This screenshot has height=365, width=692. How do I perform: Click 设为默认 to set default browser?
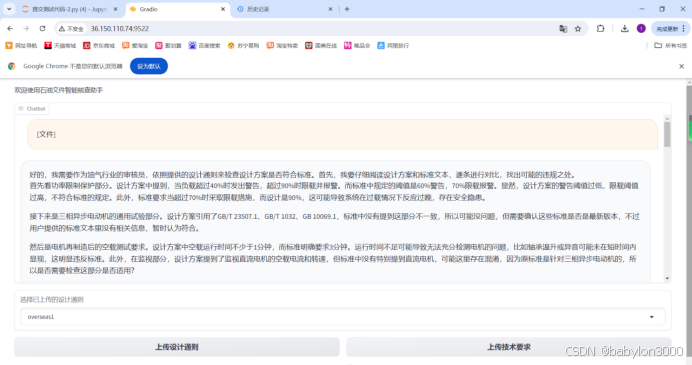click(x=149, y=66)
